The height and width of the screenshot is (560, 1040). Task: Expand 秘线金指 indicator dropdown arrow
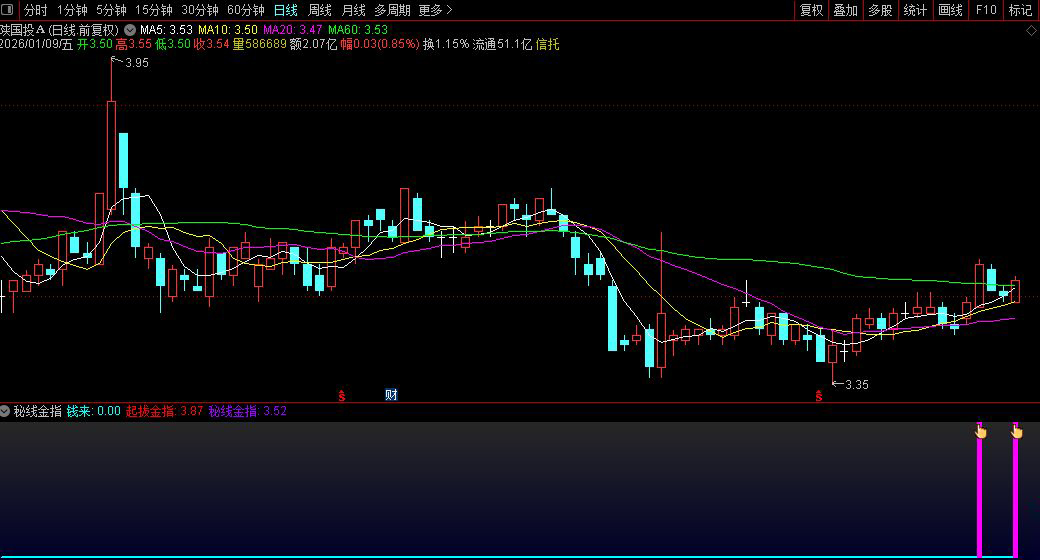pos(5,411)
